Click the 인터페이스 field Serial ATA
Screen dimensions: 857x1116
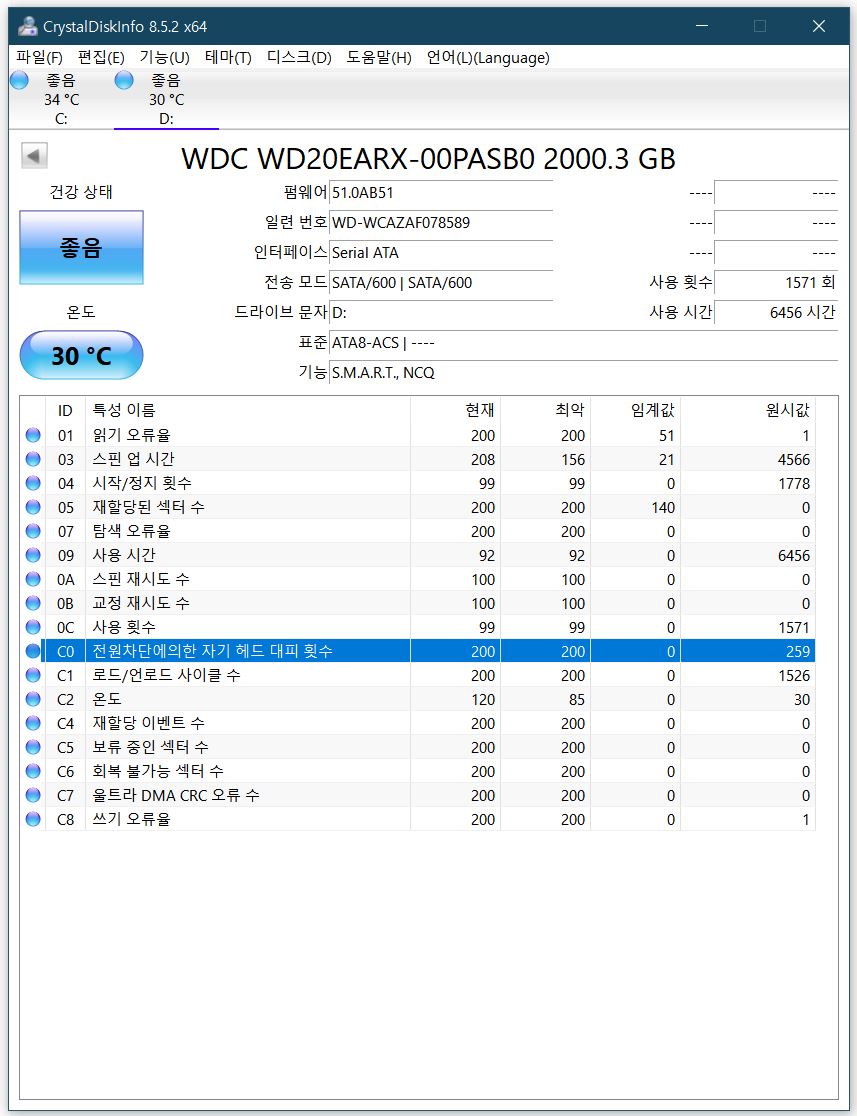441,253
